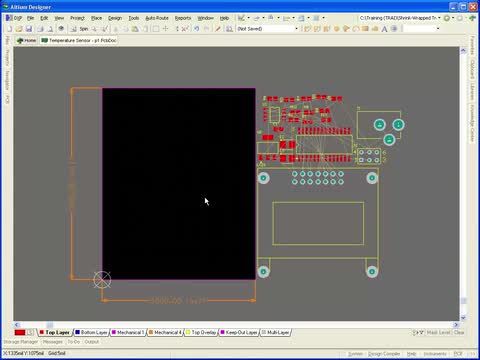480x360 pixels.
Task: Click the place polygon pour icon
Action: (x=375, y=29)
